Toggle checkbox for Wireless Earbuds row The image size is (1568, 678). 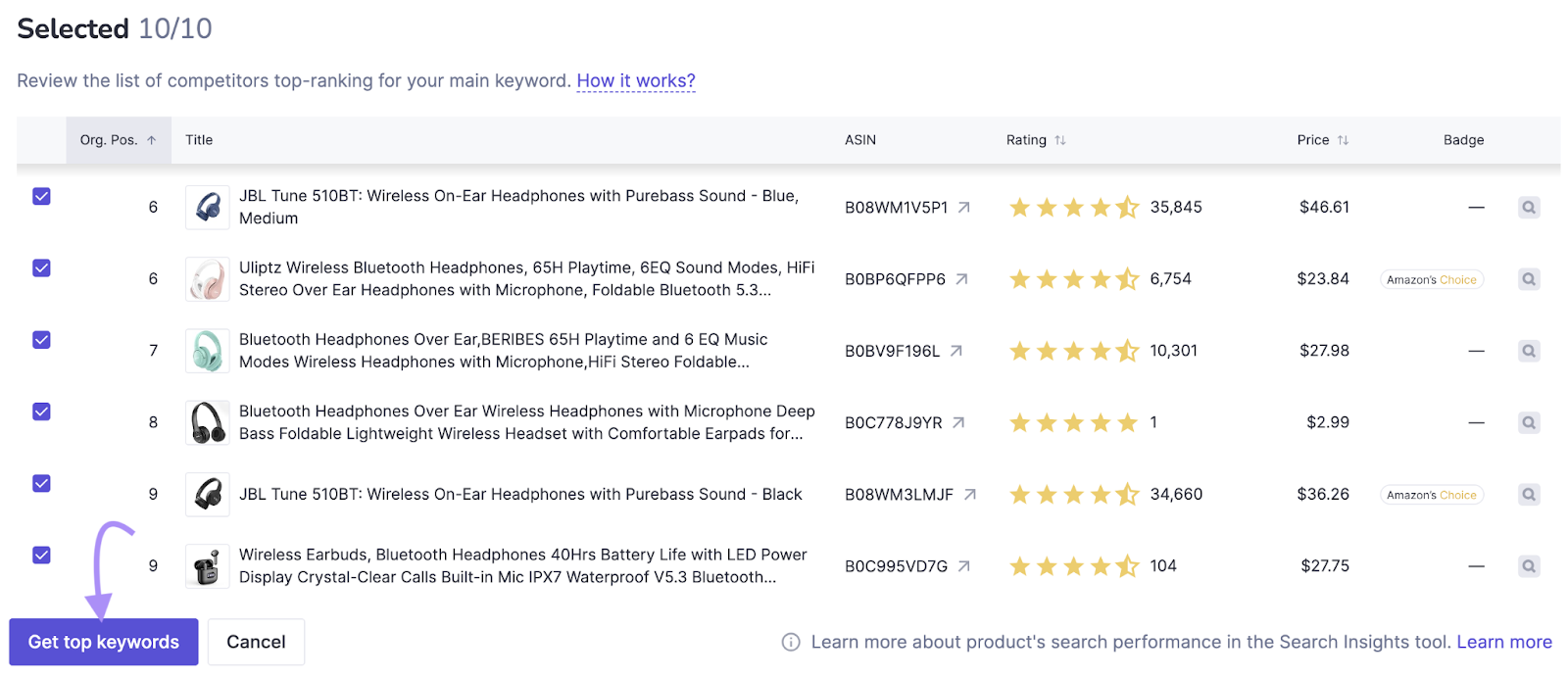pos(41,556)
